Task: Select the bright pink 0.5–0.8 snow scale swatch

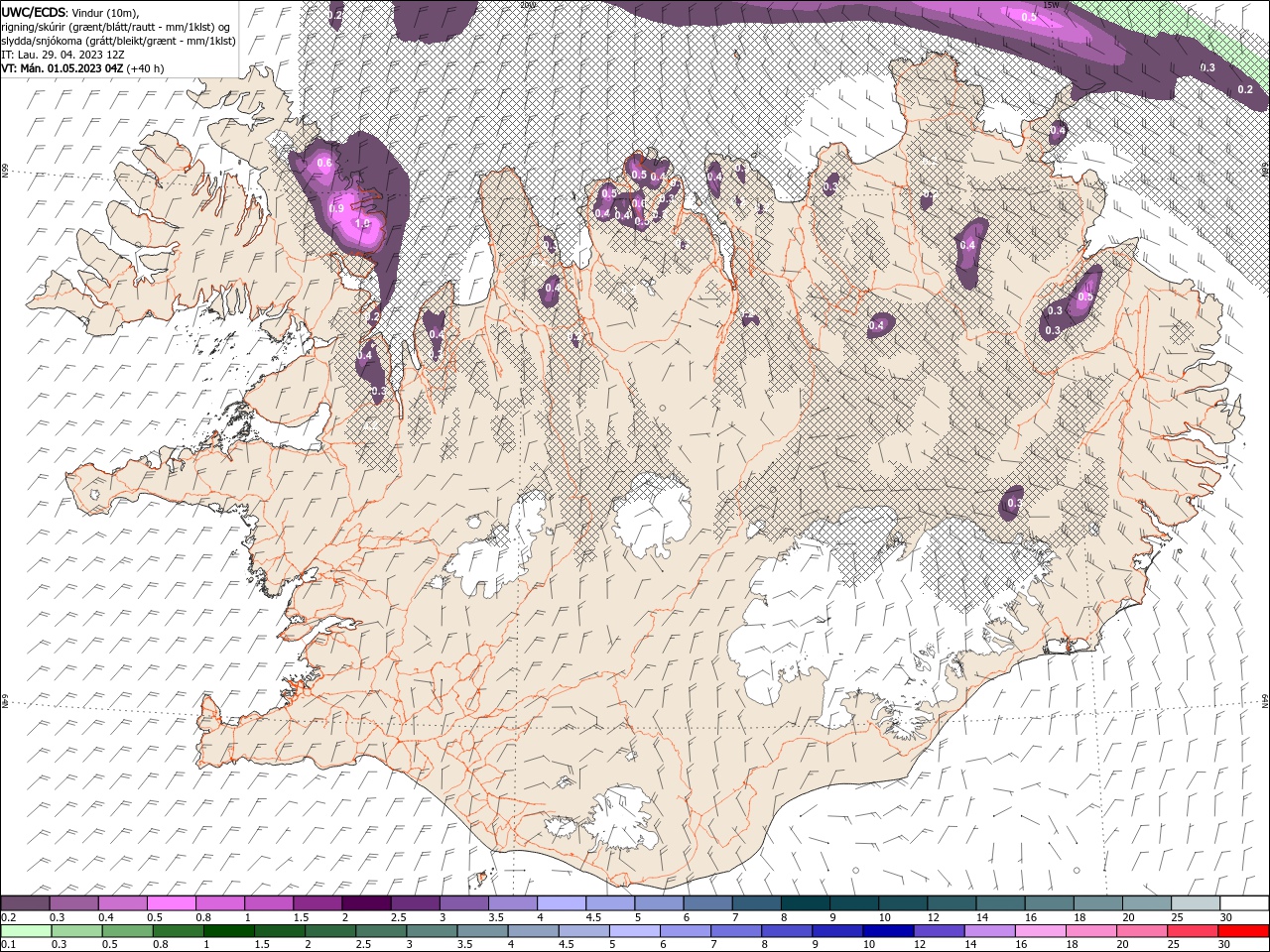Action: point(172,903)
